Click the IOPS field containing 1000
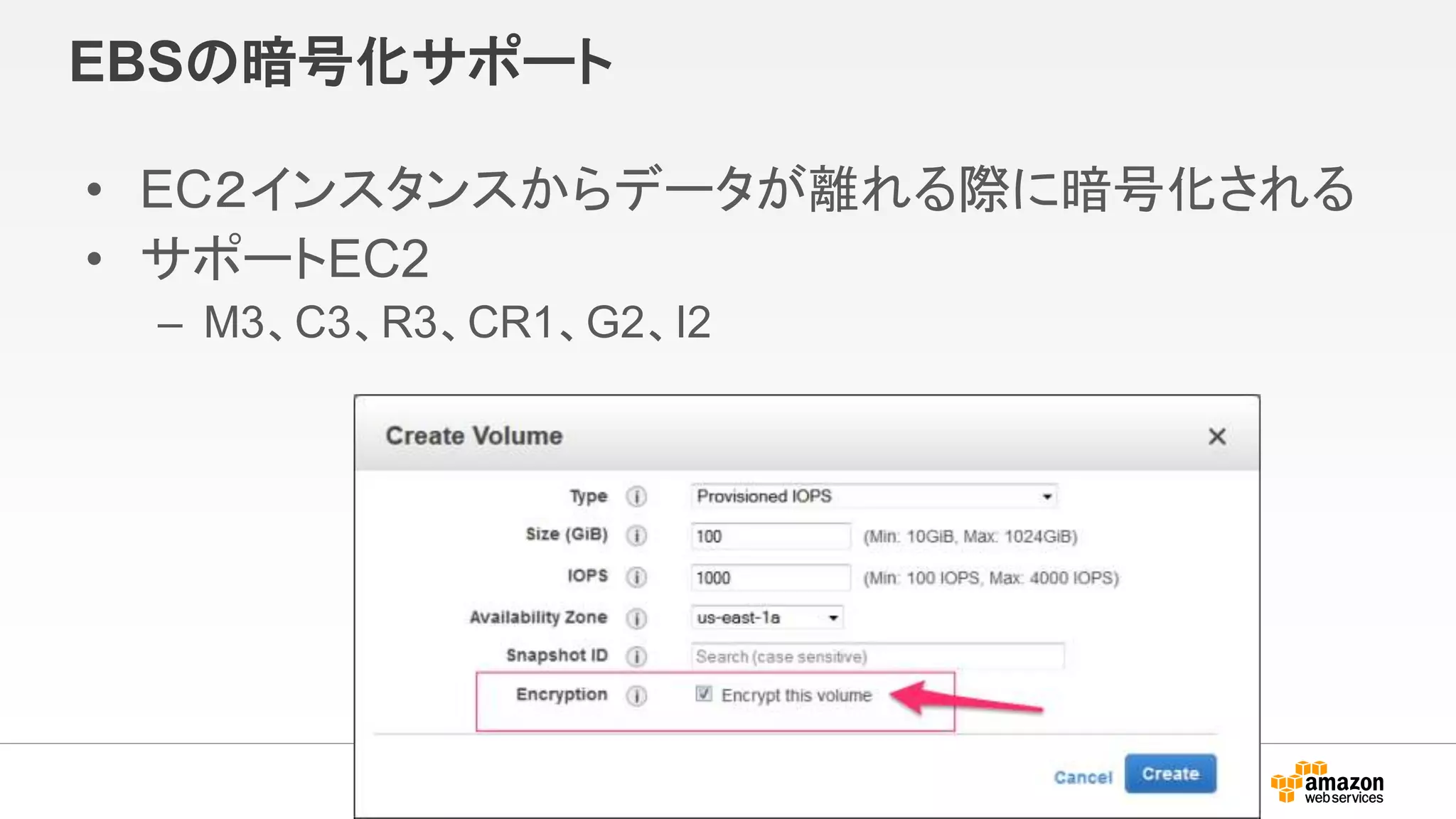1456x819 pixels. 771,577
